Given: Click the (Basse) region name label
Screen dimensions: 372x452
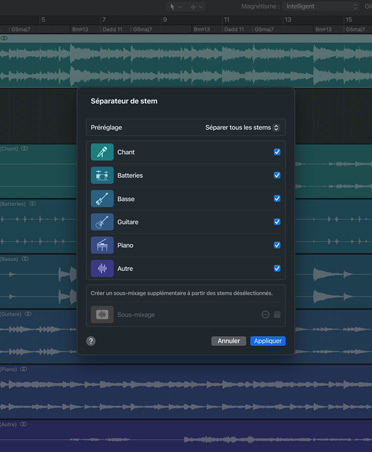Looking at the screenshot, I should tap(9, 259).
